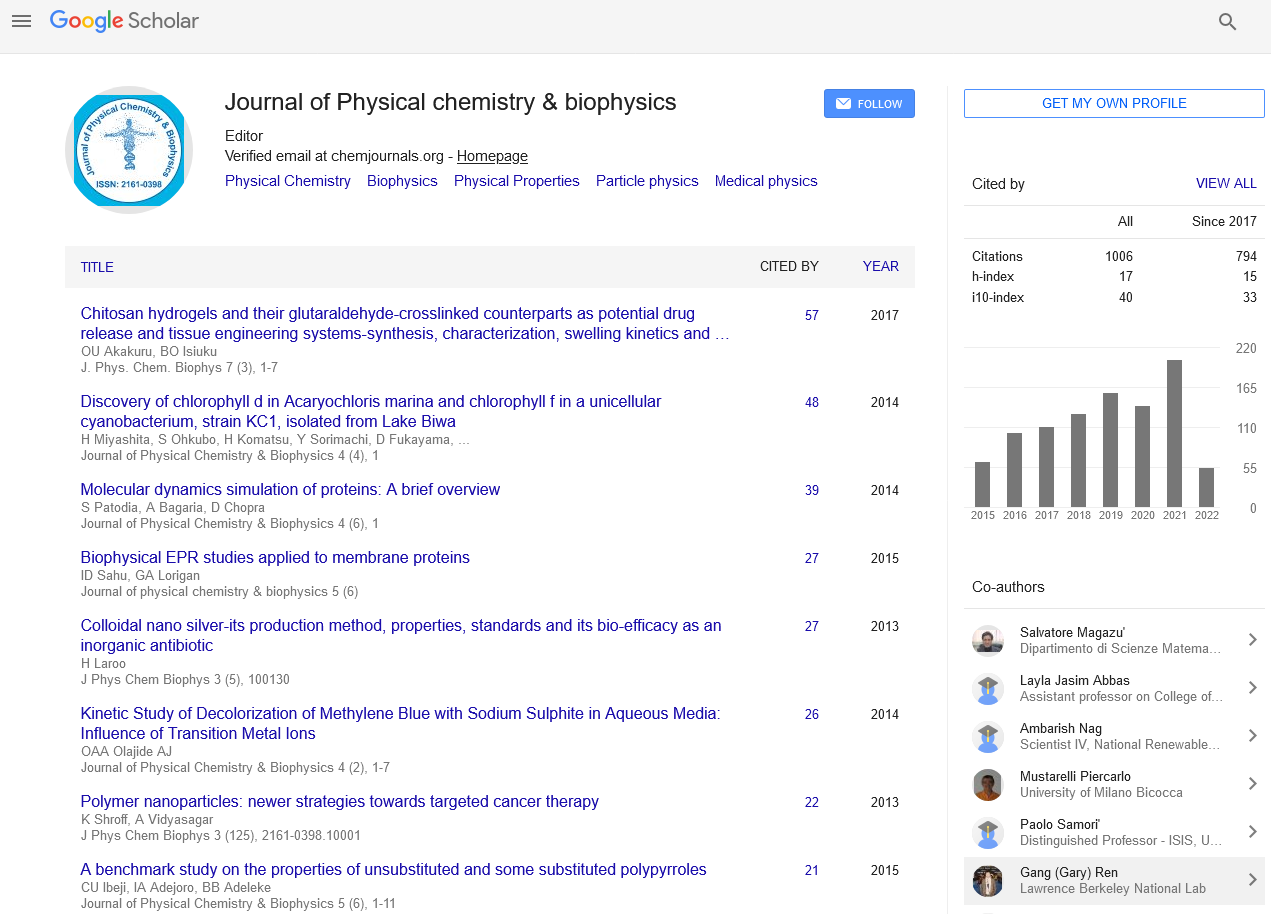Click Gang (Gary) Ren avatar photo
This screenshot has width=1271, height=914.
(x=987, y=880)
